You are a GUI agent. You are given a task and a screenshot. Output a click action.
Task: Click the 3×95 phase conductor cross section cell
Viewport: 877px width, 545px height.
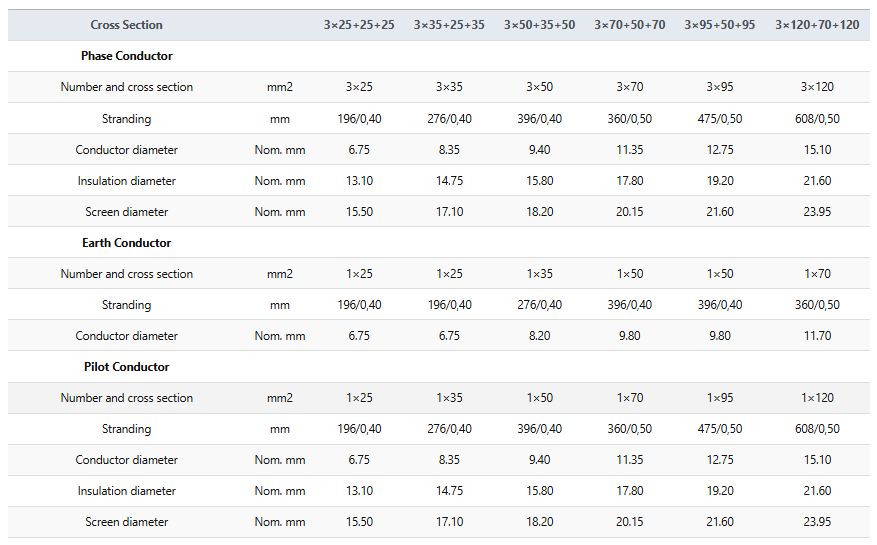pyautogui.click(x=720, y=87)
